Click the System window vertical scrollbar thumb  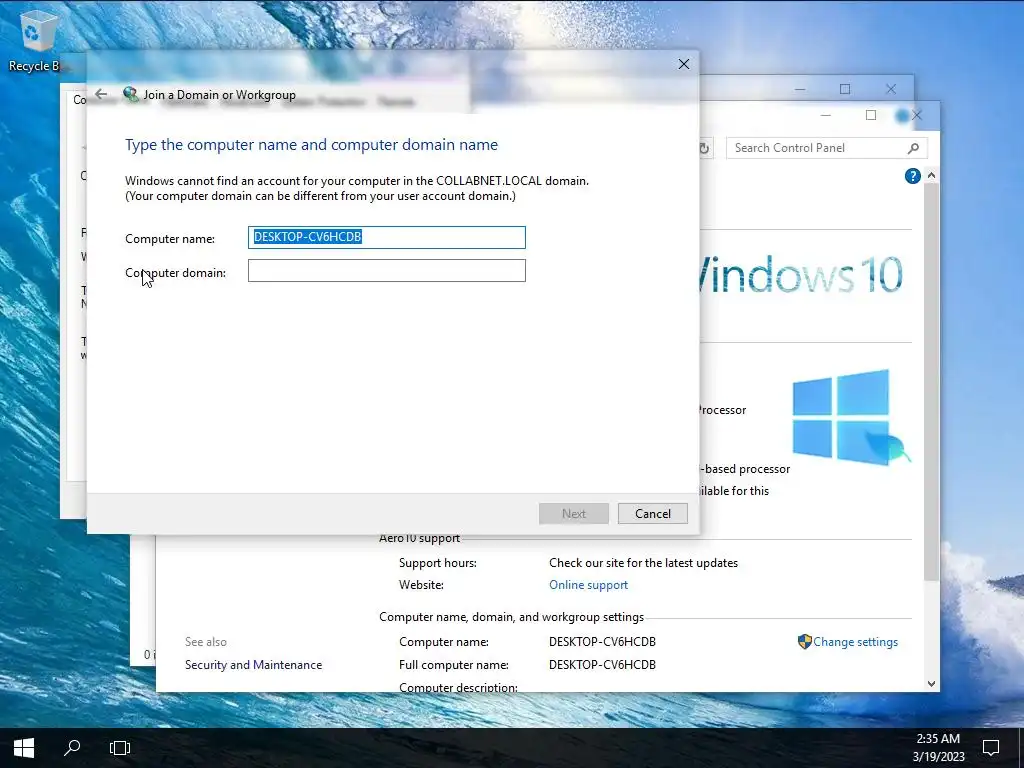932,382
